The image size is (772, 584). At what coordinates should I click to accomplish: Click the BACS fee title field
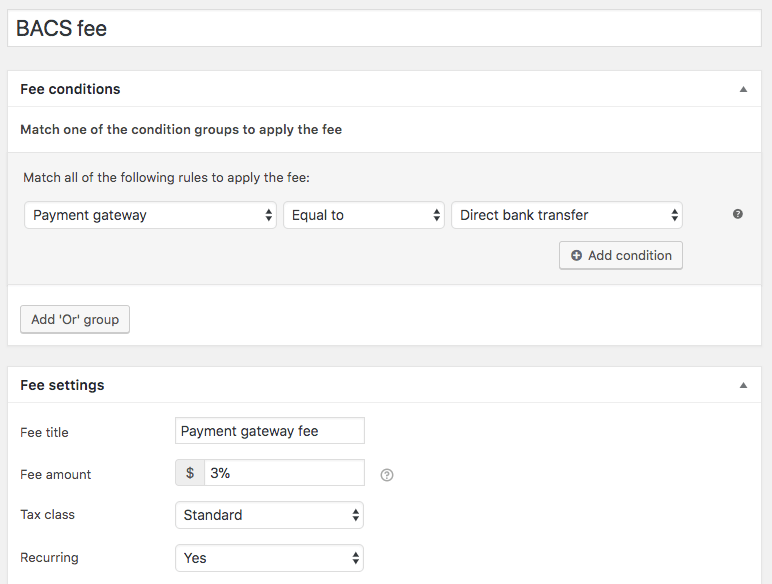[x=385, y=28]
